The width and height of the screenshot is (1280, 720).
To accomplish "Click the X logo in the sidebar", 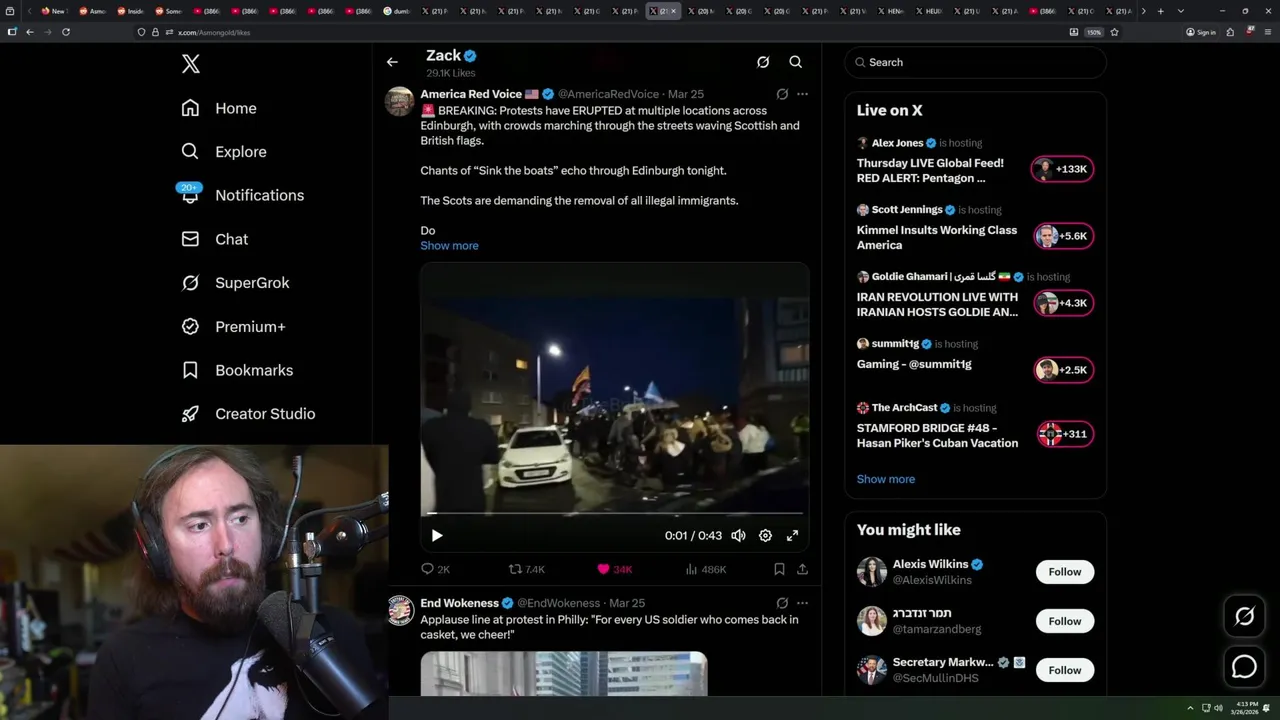I will (191, 64).
